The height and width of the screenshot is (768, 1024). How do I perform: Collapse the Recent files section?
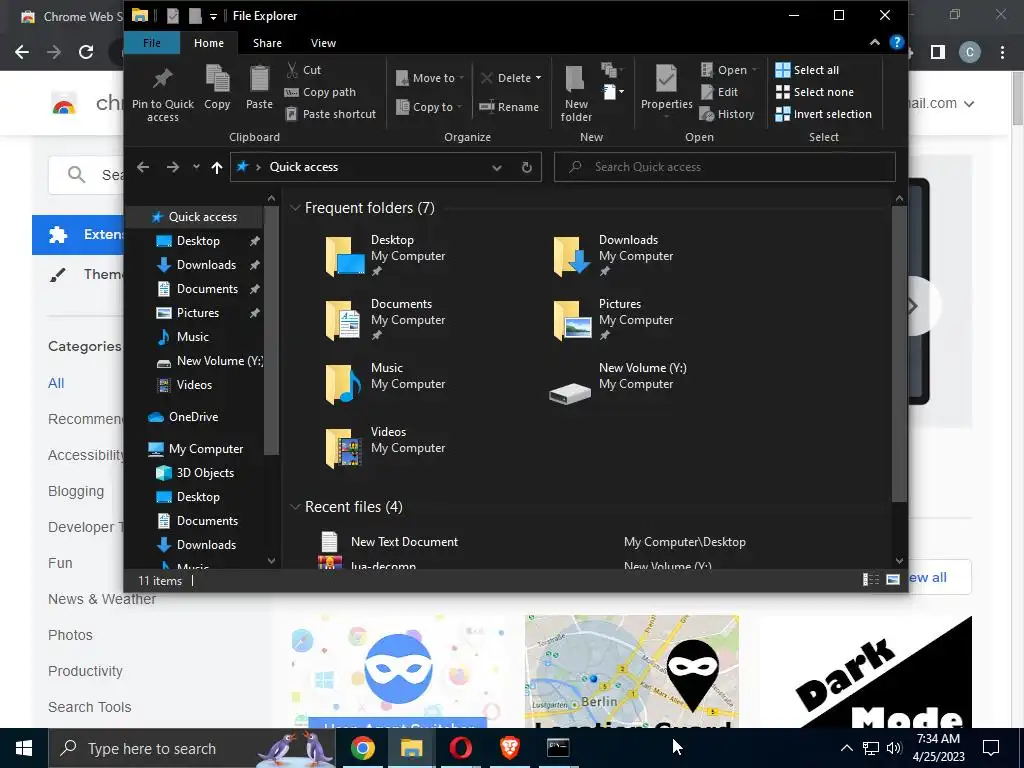[x=295, y=507]
